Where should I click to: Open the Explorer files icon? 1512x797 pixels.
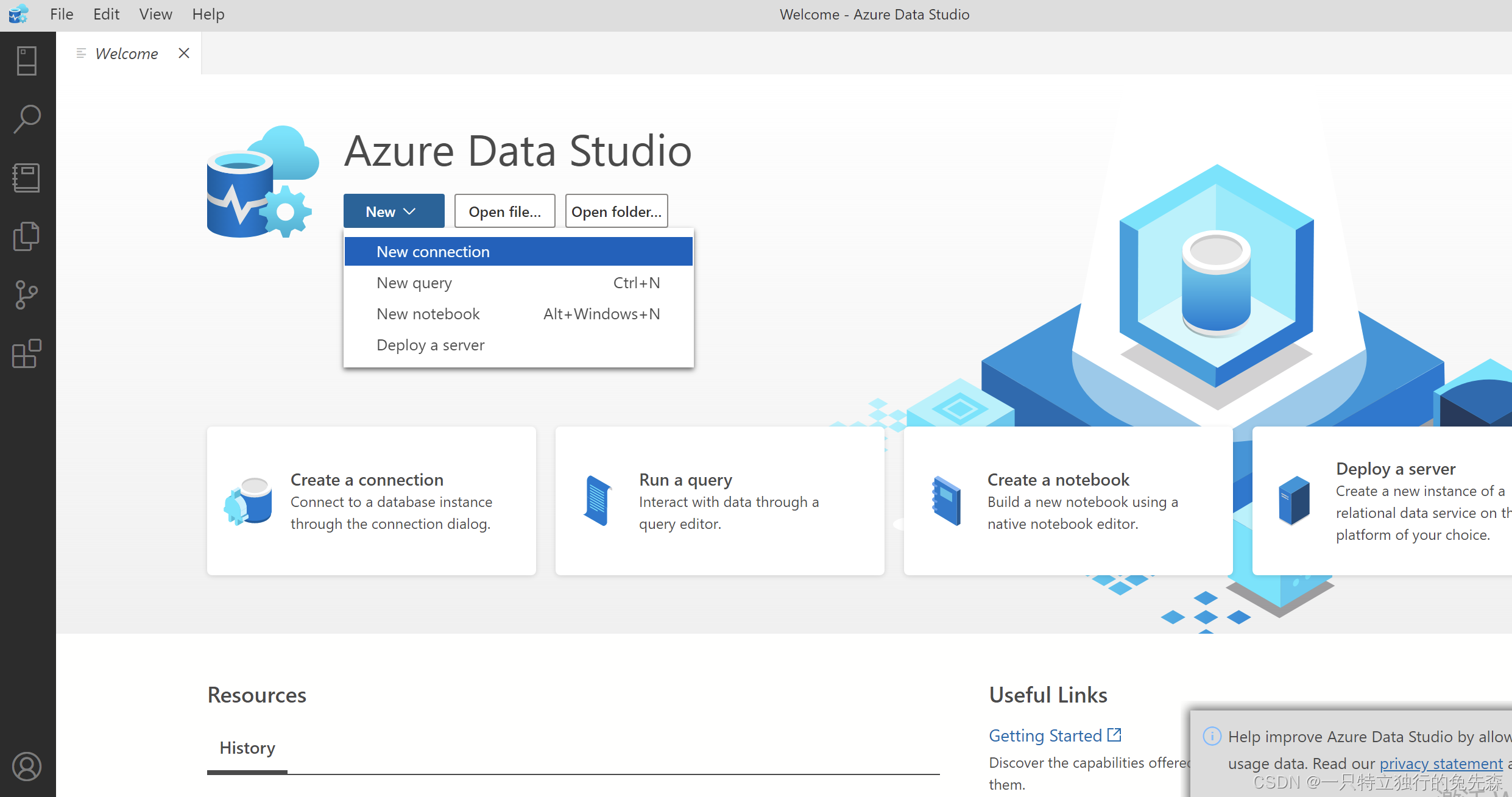coord(27,236)
